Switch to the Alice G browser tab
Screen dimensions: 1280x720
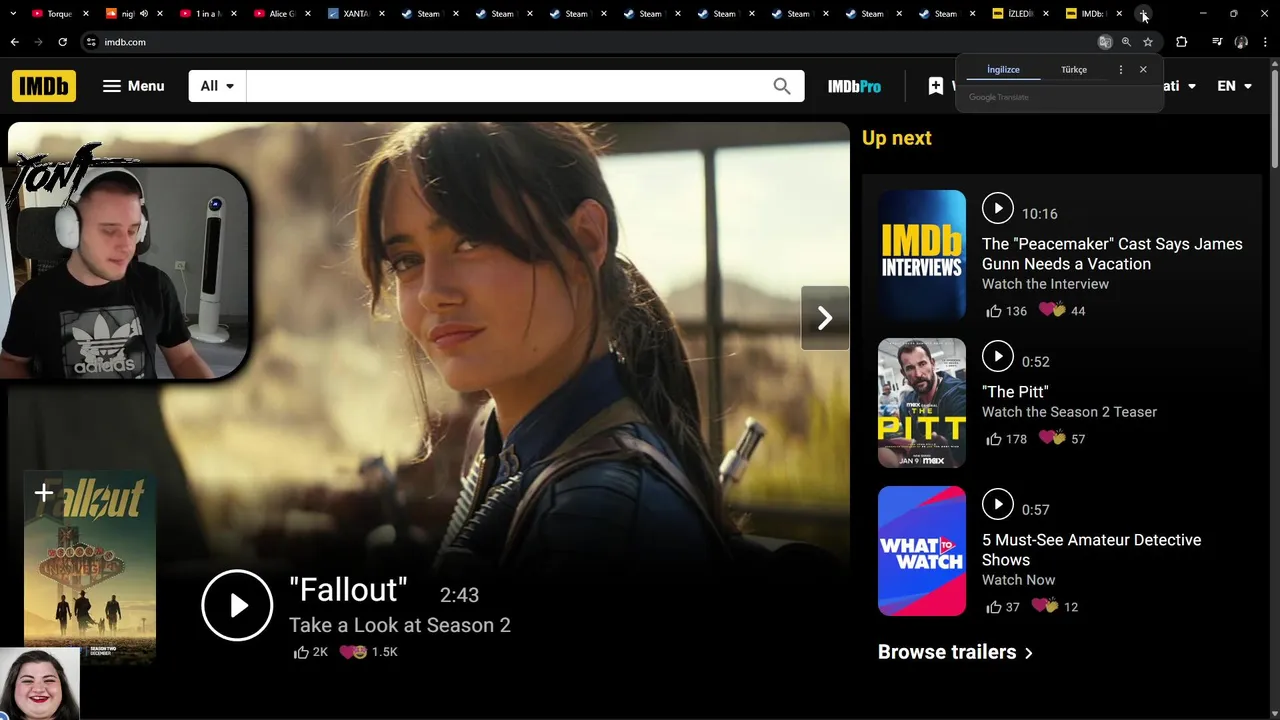click(x=282, y=14)
